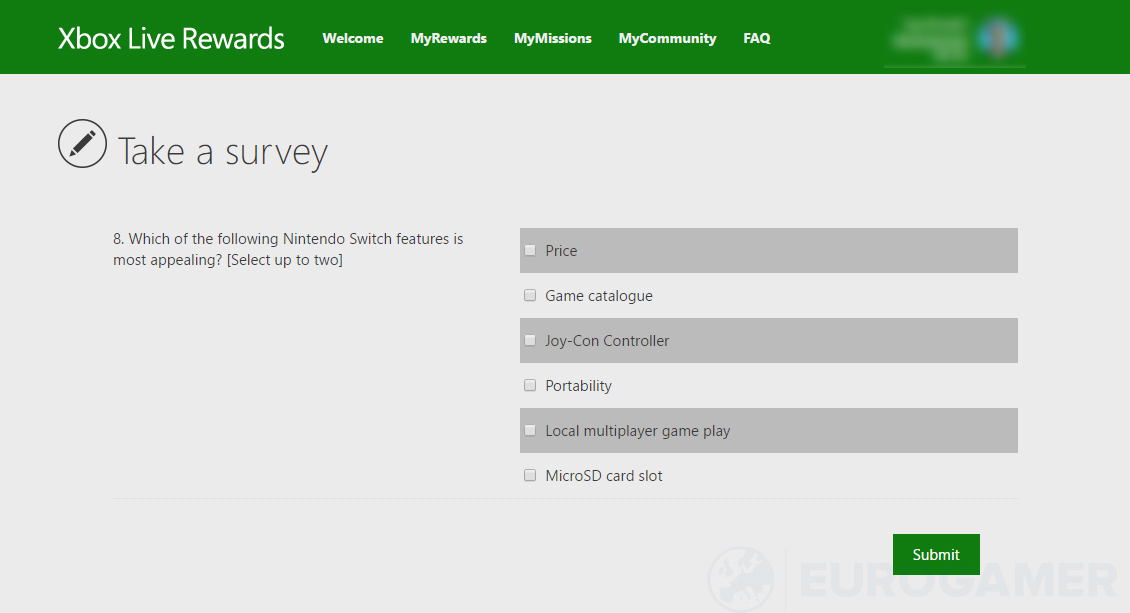1130x613 pixels.
Task: Go to MyRewards in navigation
Action: point(448,39)
